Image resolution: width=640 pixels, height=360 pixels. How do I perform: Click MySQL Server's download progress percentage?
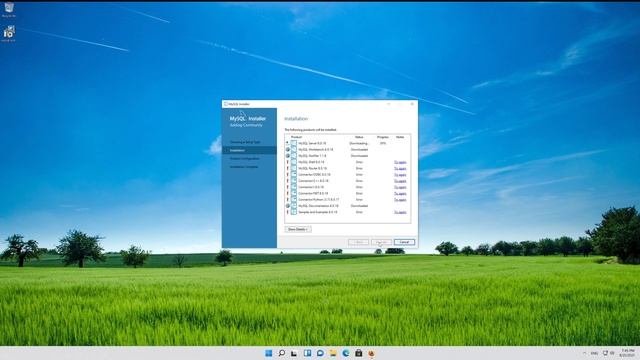[x=383, y=143]
